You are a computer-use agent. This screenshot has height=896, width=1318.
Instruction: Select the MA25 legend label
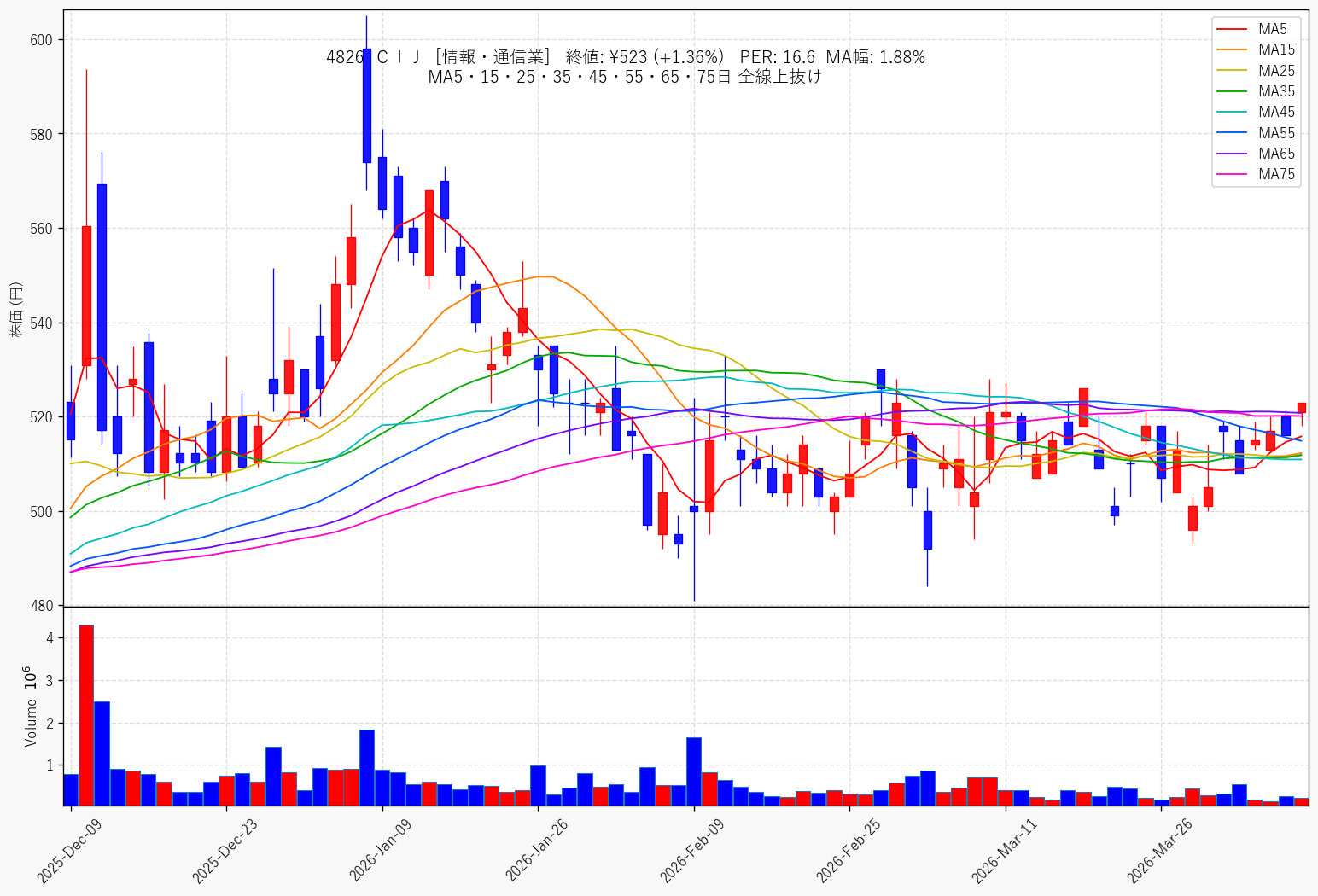click(1276, 71)
